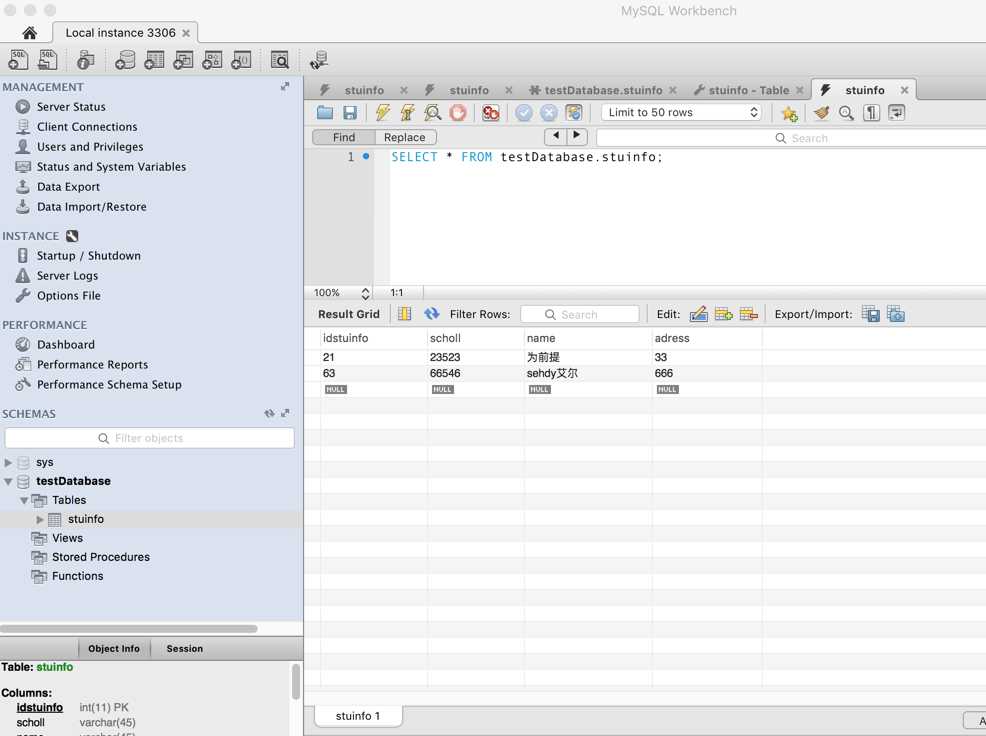The image size is (986, 736).
Task: Edit current row icon
Action: [699, 314]
